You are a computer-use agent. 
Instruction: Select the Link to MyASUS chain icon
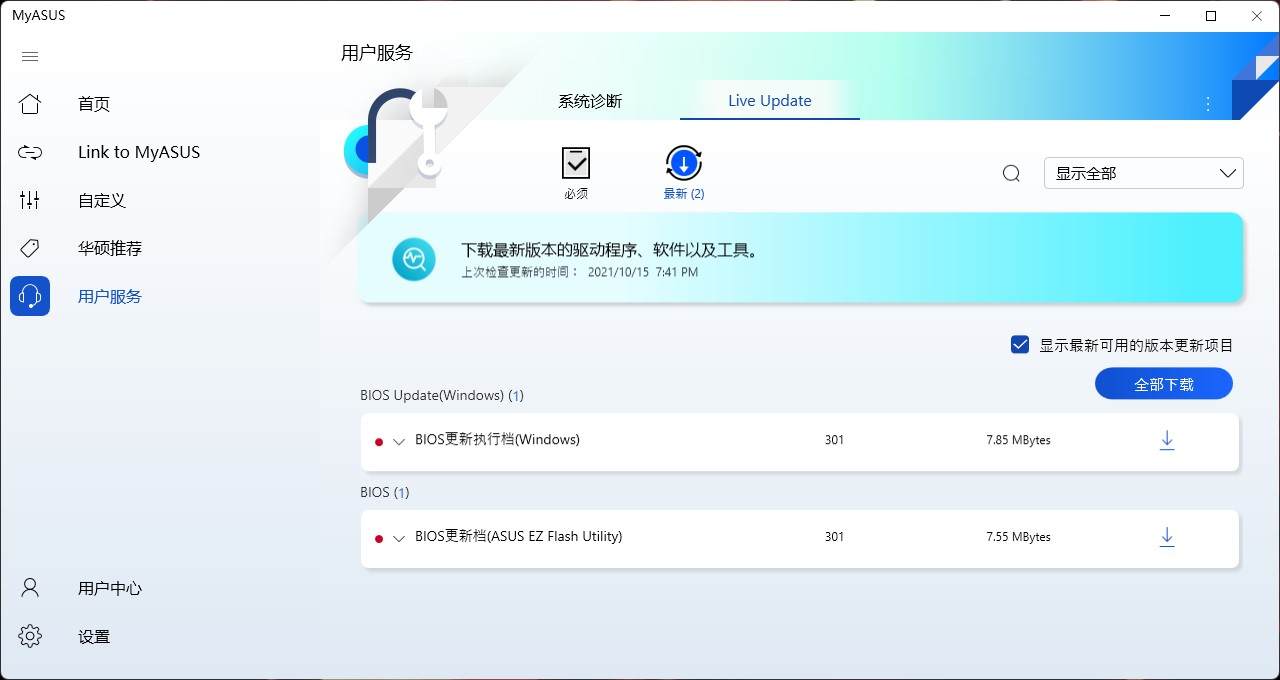30,152
